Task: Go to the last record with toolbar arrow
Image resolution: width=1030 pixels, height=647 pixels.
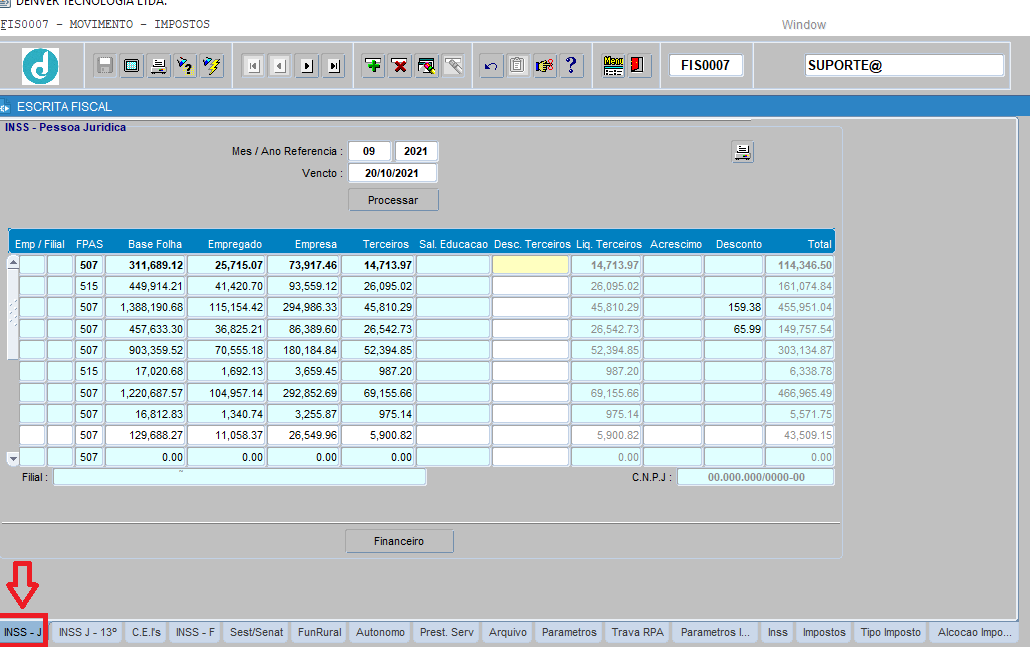Action: tap(334, 66)
